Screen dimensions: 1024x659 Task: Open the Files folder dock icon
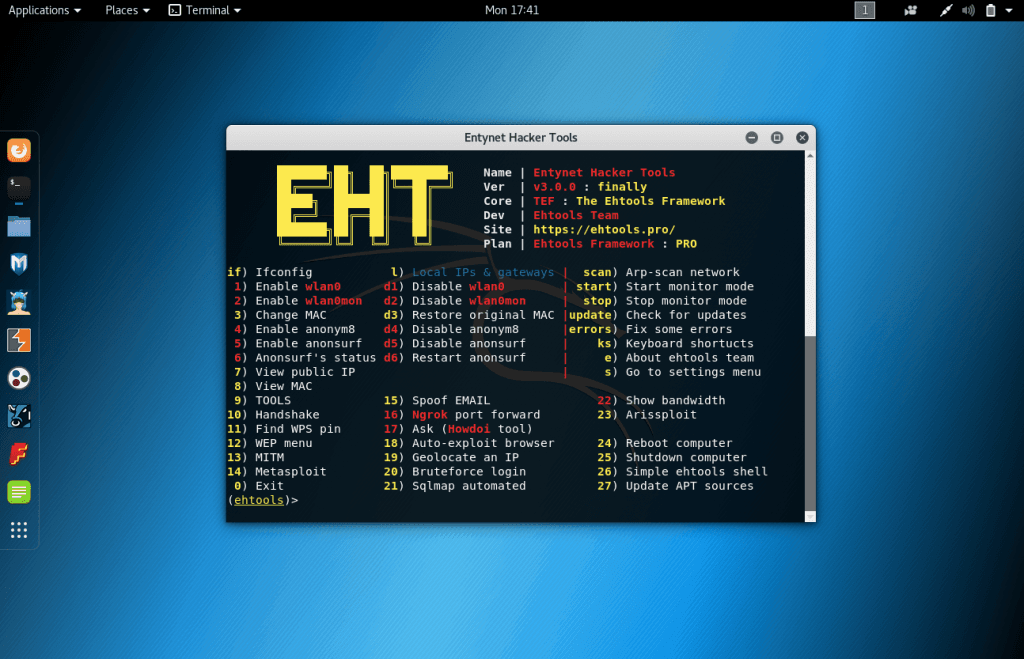pyautogui.click(x=19, y=226)
